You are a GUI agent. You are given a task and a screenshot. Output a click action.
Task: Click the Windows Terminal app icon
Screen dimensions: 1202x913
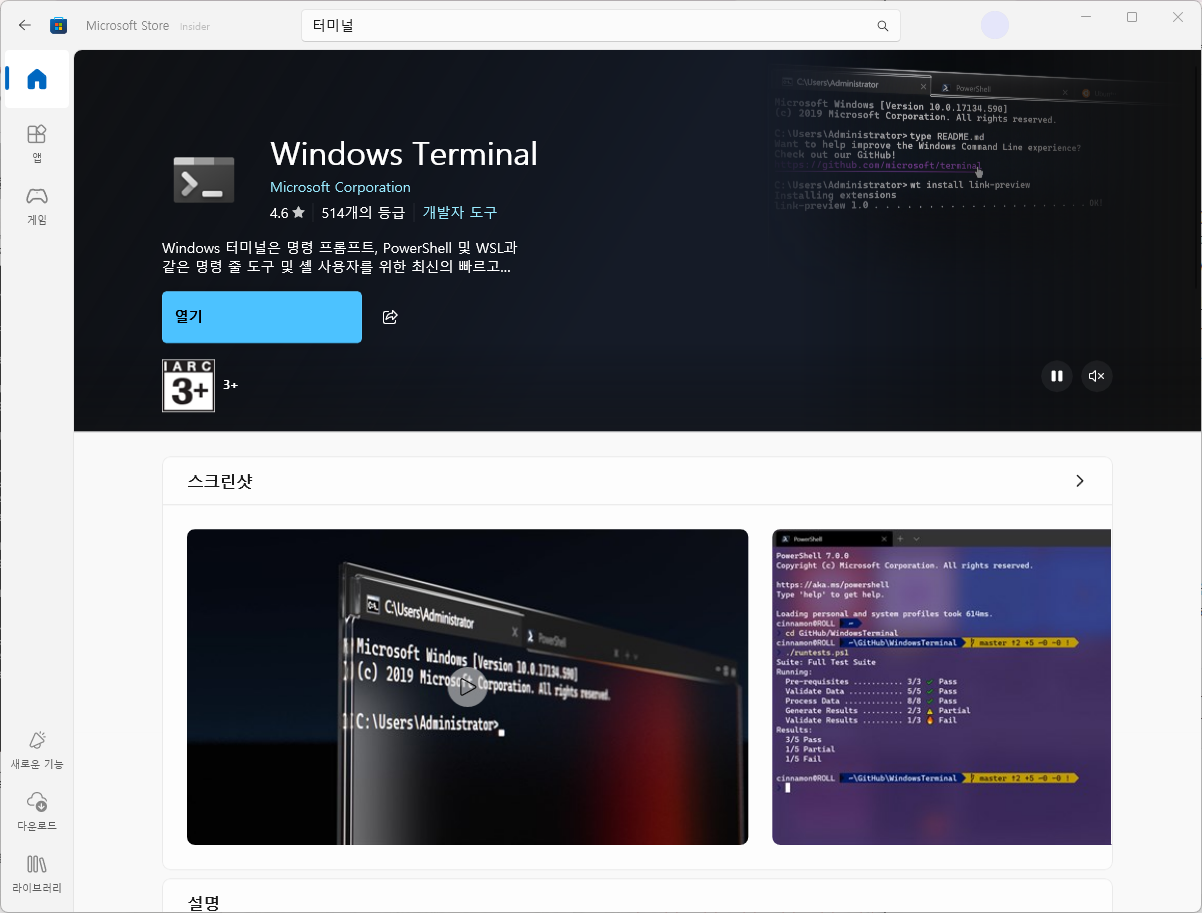[203, 180]
